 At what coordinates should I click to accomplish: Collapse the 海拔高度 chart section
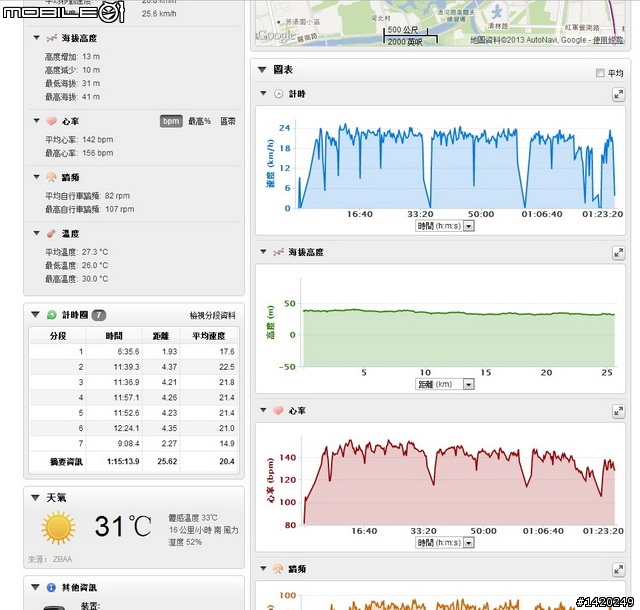263,252
